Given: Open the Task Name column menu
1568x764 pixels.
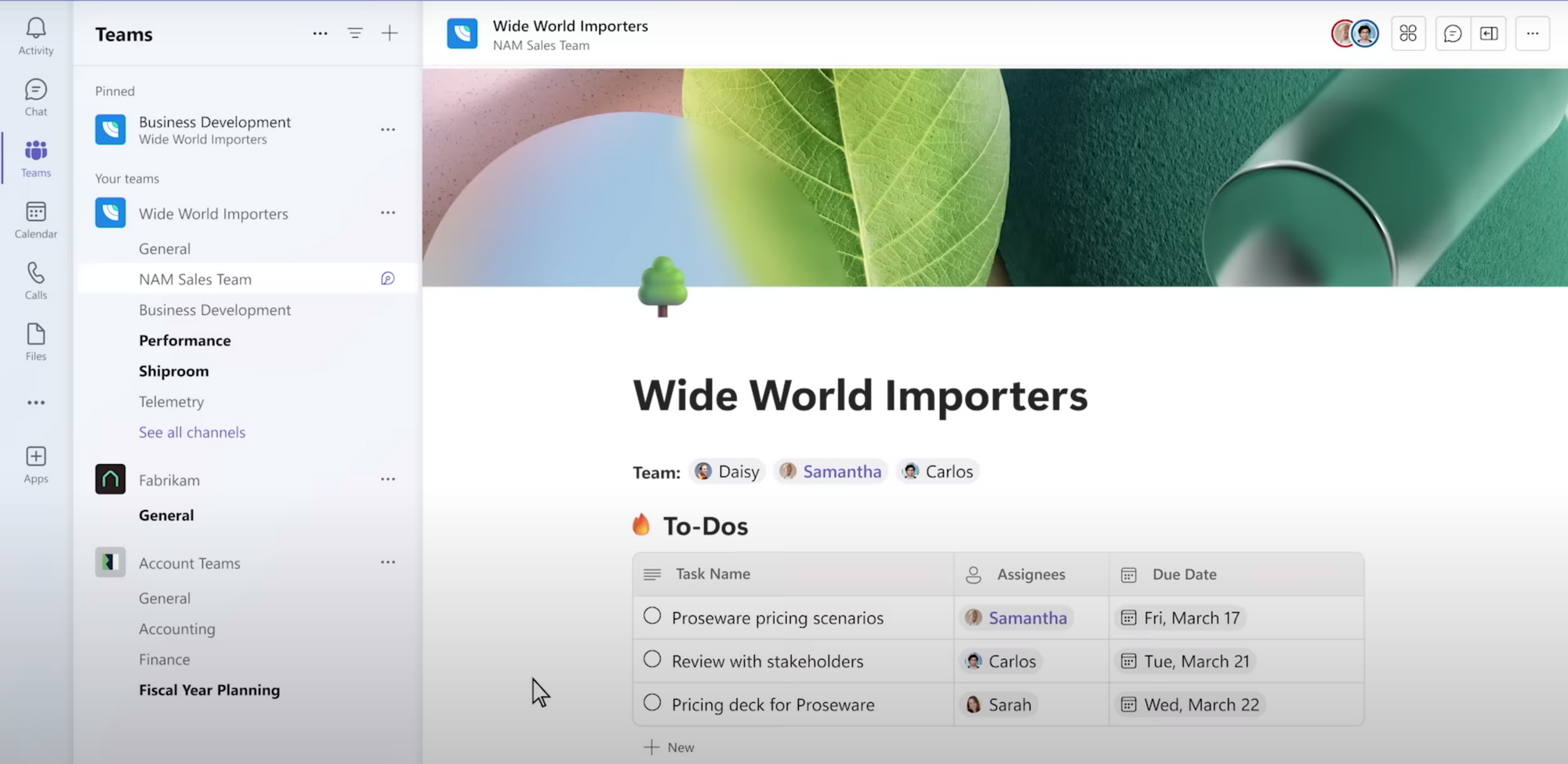Looking at the screenshot, I should click(793, 574).
